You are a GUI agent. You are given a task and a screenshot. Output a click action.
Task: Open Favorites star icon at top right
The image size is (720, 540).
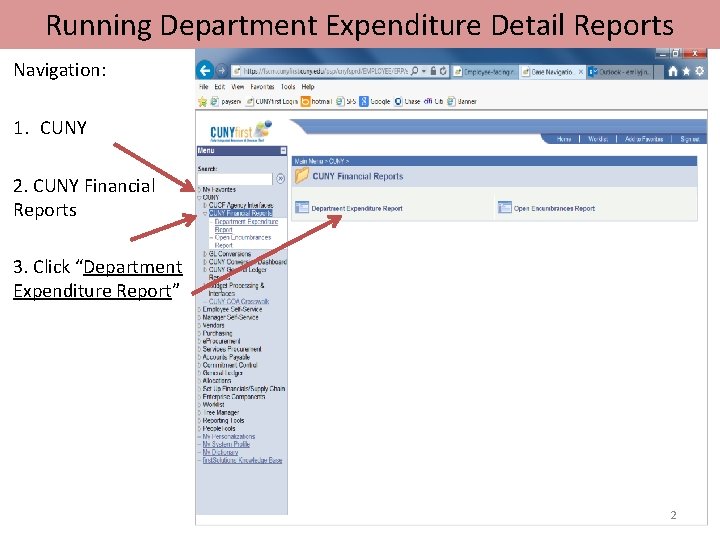[x=686, y=71]
